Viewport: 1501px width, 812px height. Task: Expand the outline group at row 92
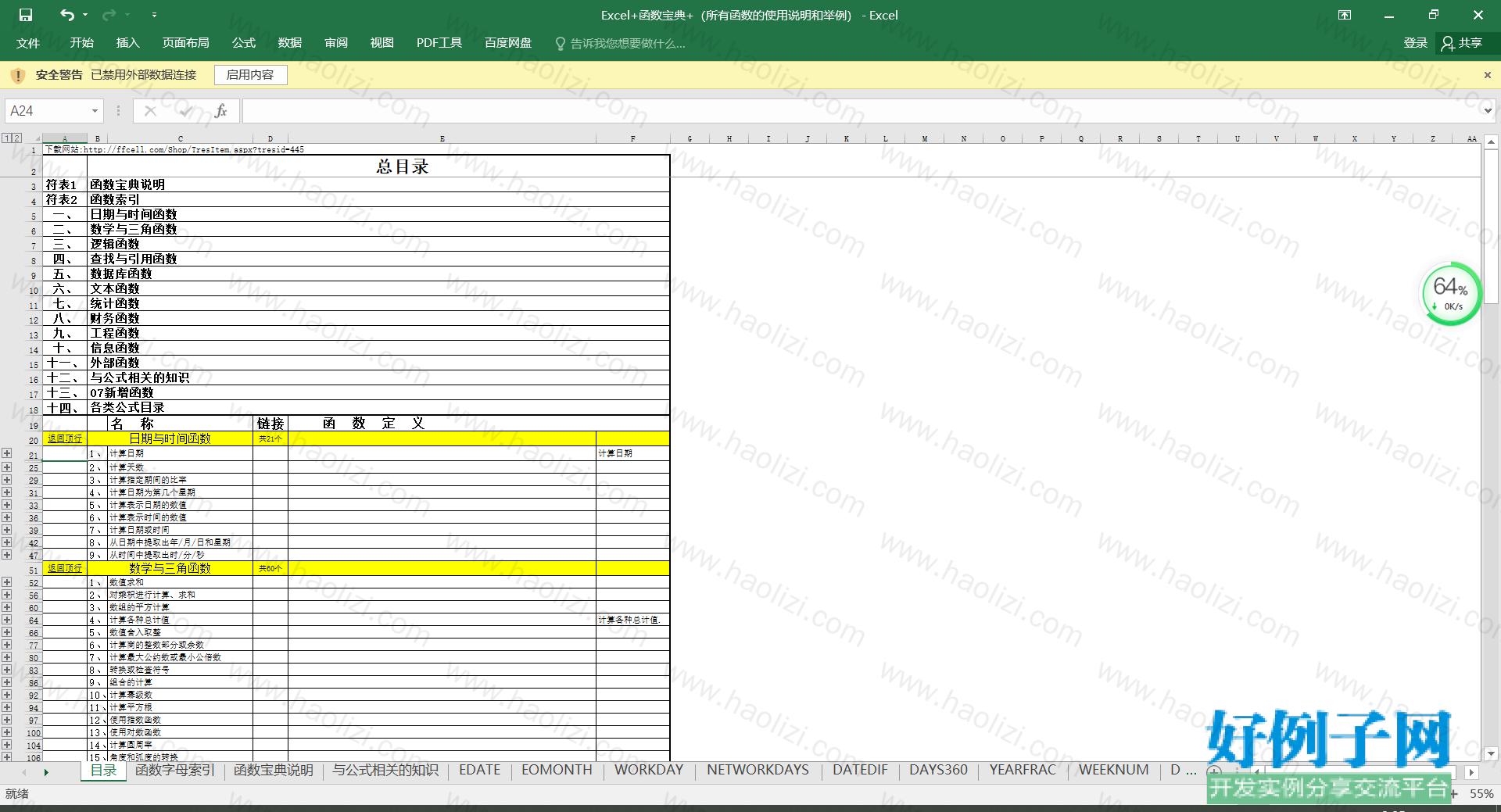(7, 695)
